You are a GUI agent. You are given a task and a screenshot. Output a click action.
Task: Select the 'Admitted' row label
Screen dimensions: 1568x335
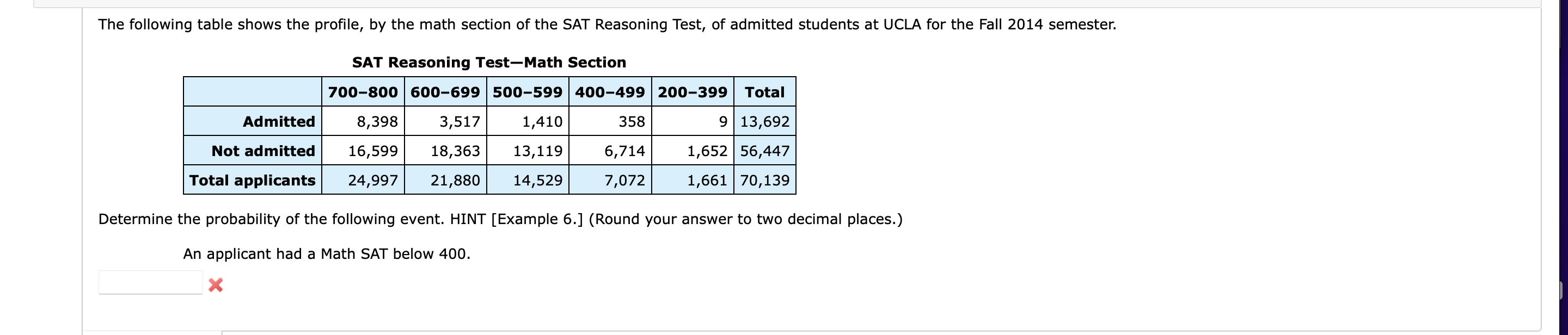tap(279, 122)
